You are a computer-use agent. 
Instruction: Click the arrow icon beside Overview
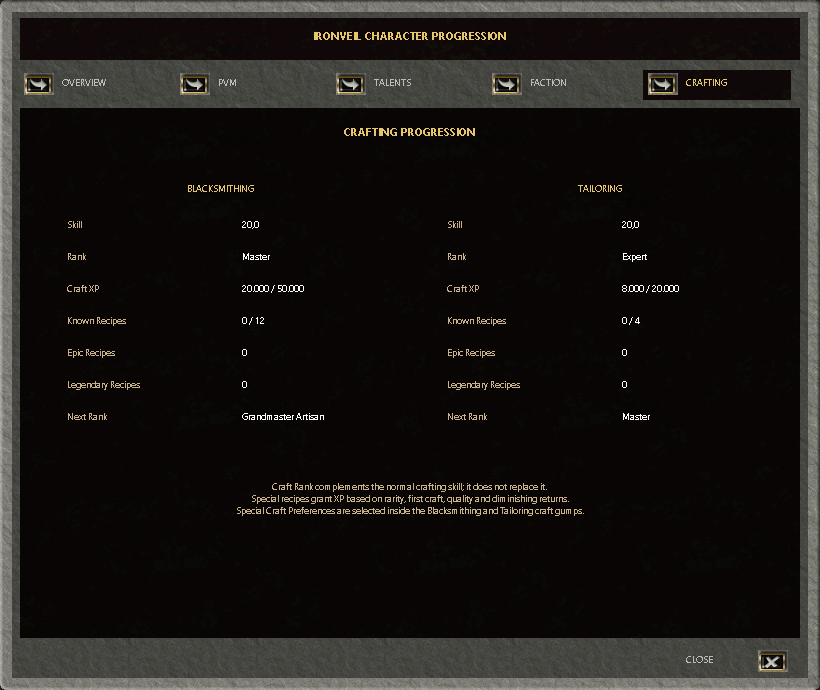[39, 84]
